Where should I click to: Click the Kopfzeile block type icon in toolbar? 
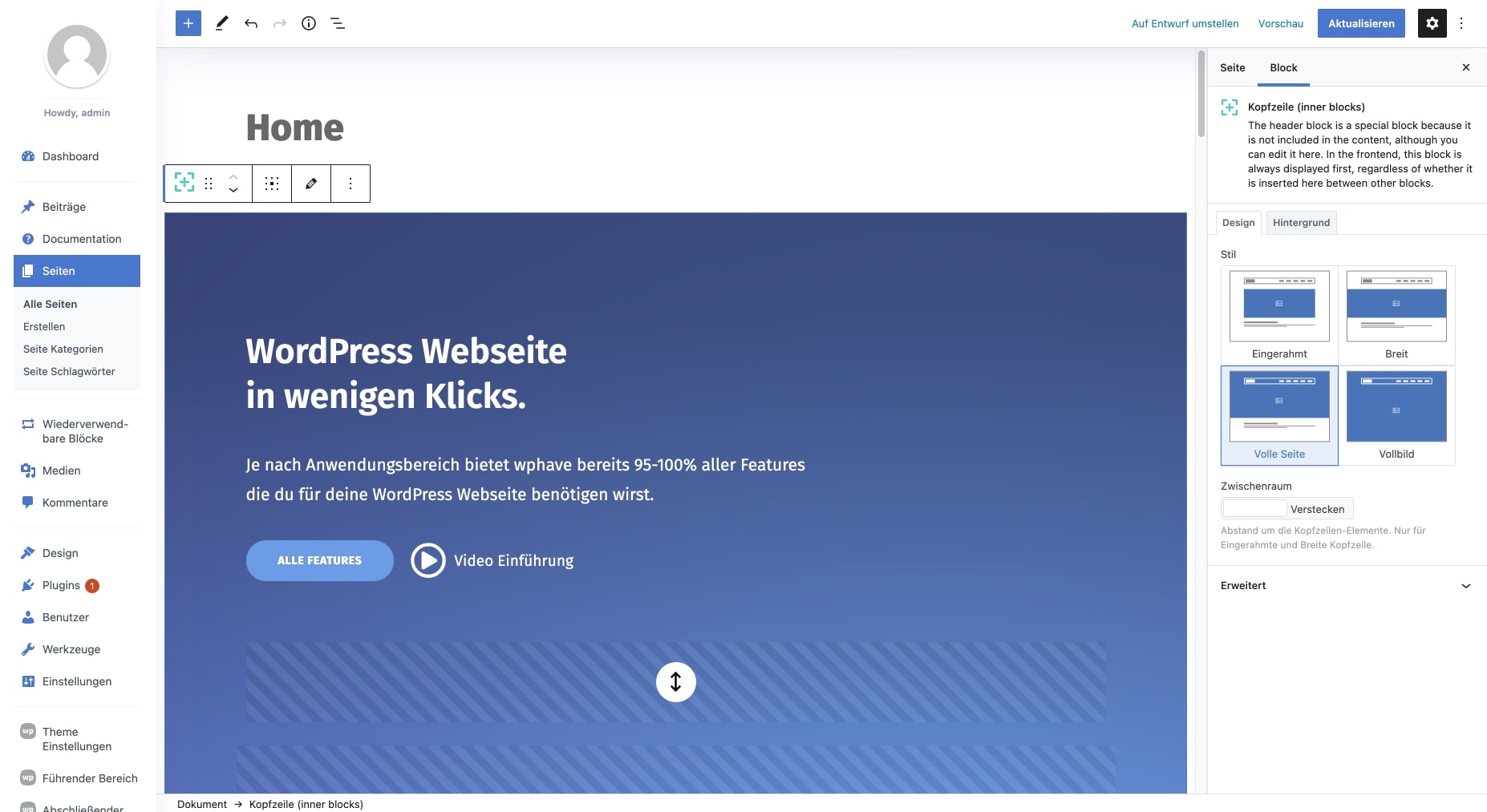pyautogui.click(x=184, y=183)
